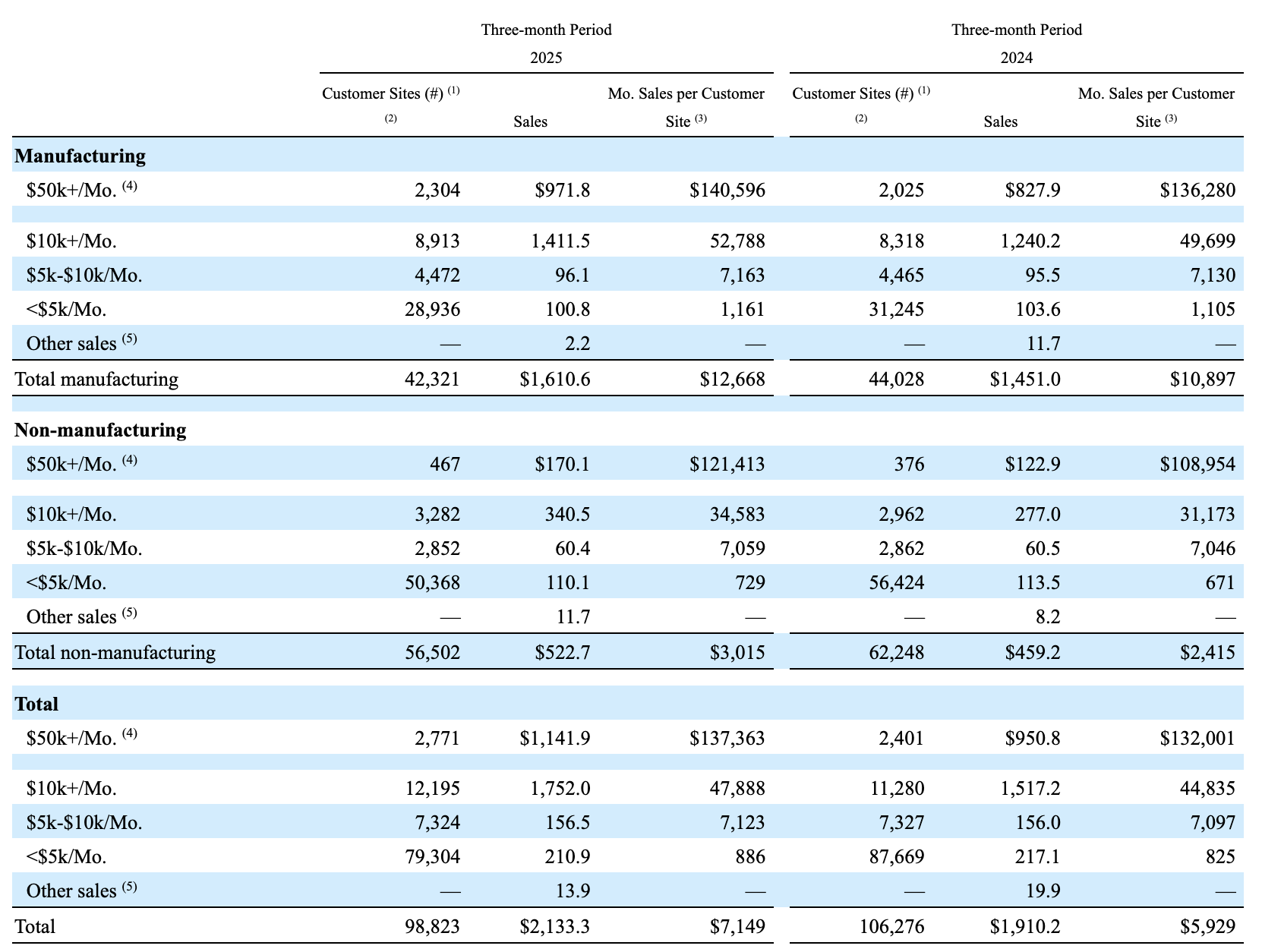Click the $10k+/Mo. row label under Total
Screen dimensions: 1262x952
[71, 788]
